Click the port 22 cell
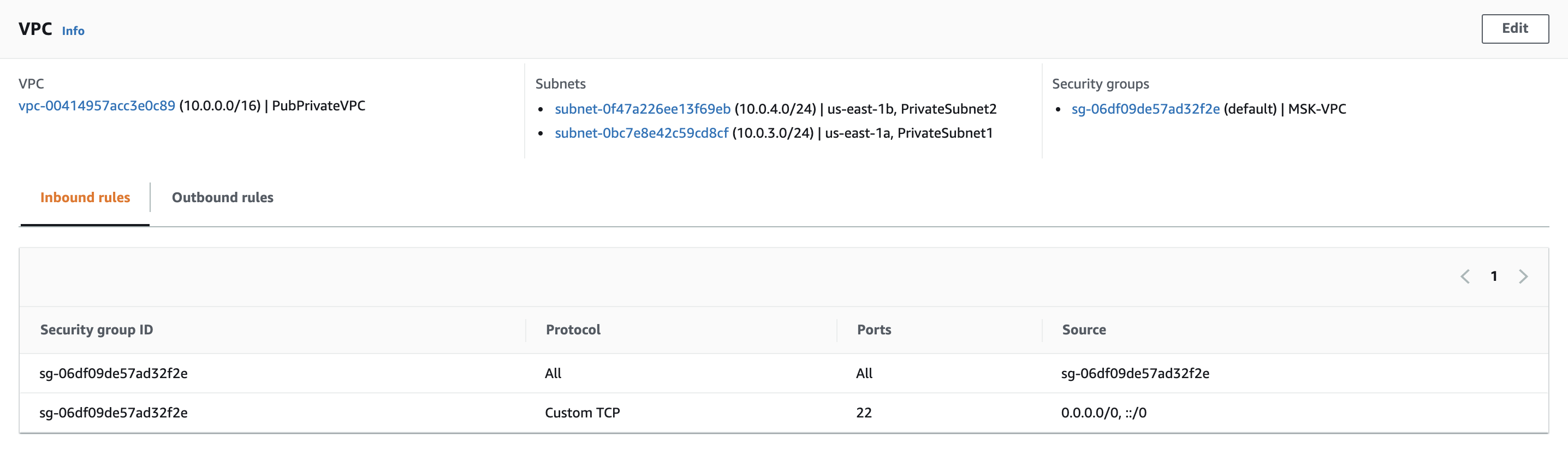 864,413
